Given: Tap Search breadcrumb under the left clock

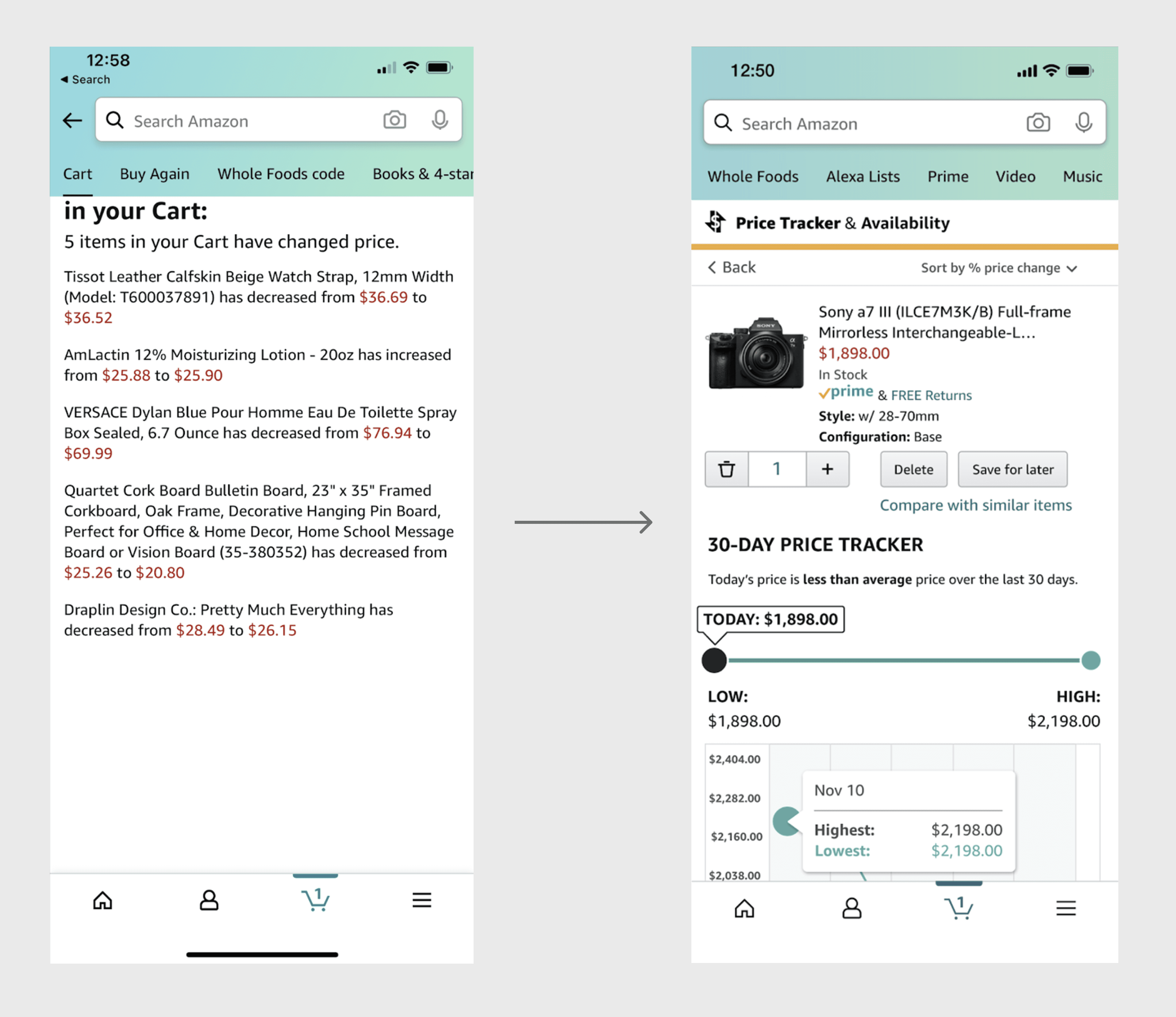Looking at the screenshot, I should pos(86,79).
